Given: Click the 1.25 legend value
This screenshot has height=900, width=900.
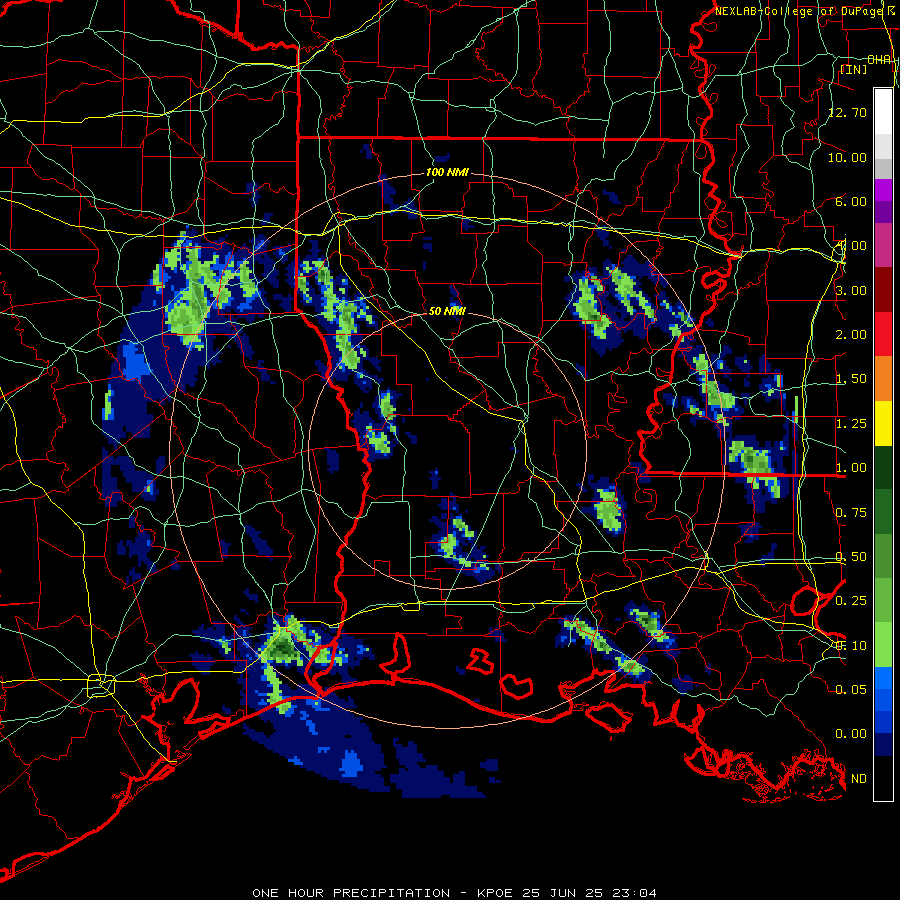Looking at the screenshot, I should click(851, 424).
